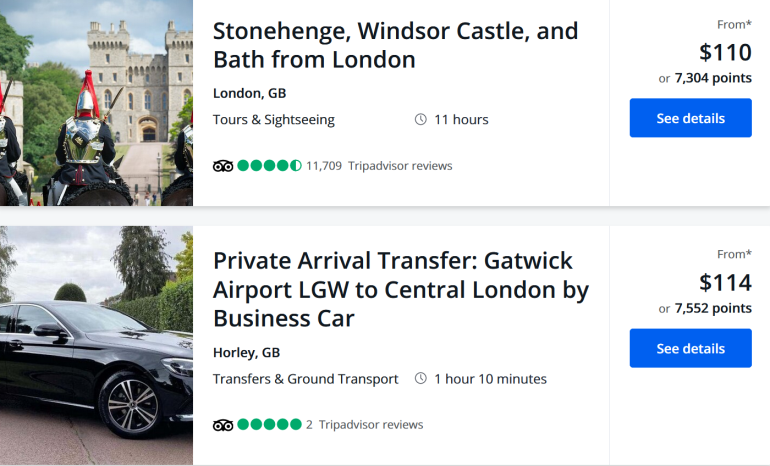Select the black business car thumbnail image
The image size is (770, 466).
pyautogui.click(x=96, y=345)
